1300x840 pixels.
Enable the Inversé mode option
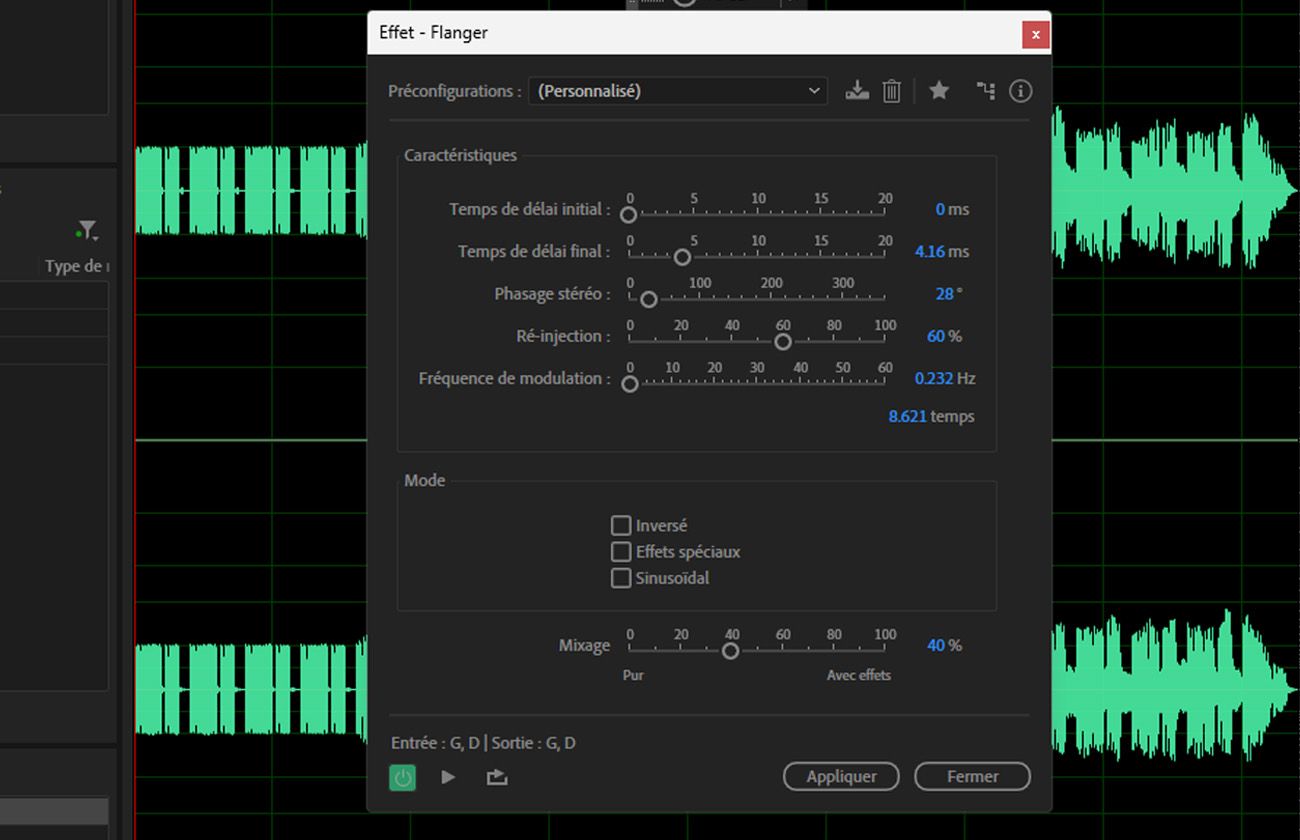(x=621, y=525)
